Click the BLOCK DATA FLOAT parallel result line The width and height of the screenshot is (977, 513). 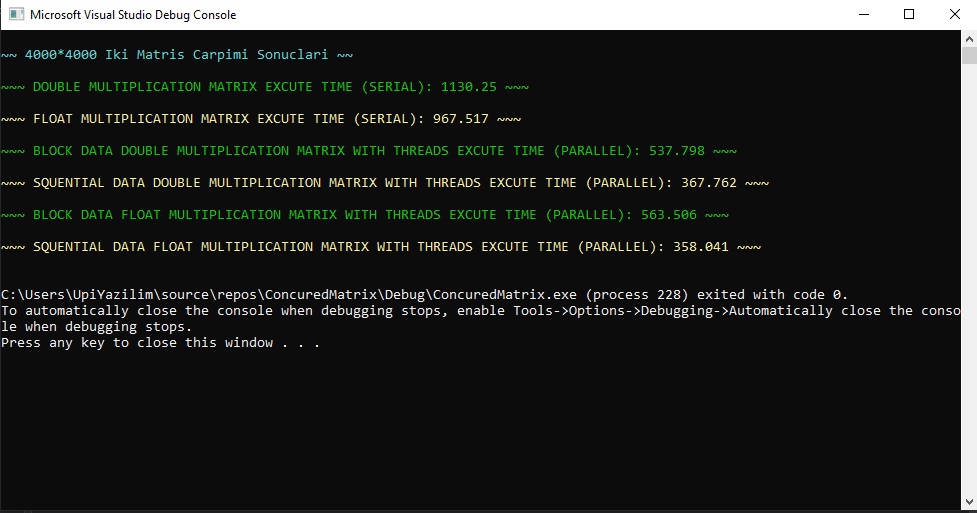[365, 215]
